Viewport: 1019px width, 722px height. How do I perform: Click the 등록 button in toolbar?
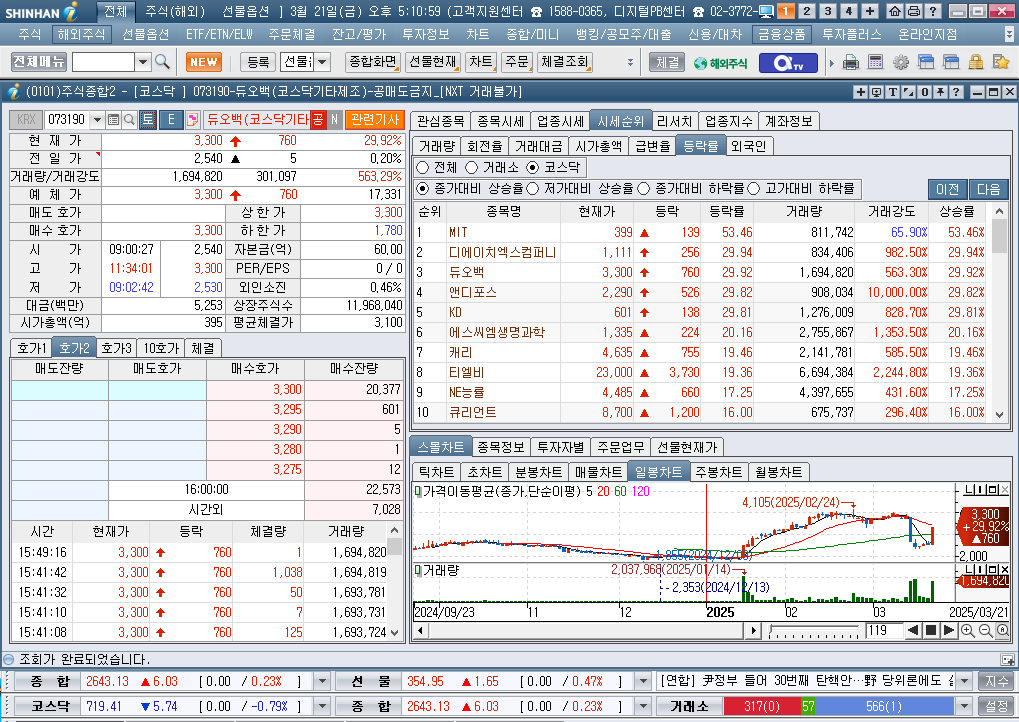pos(258,62)
